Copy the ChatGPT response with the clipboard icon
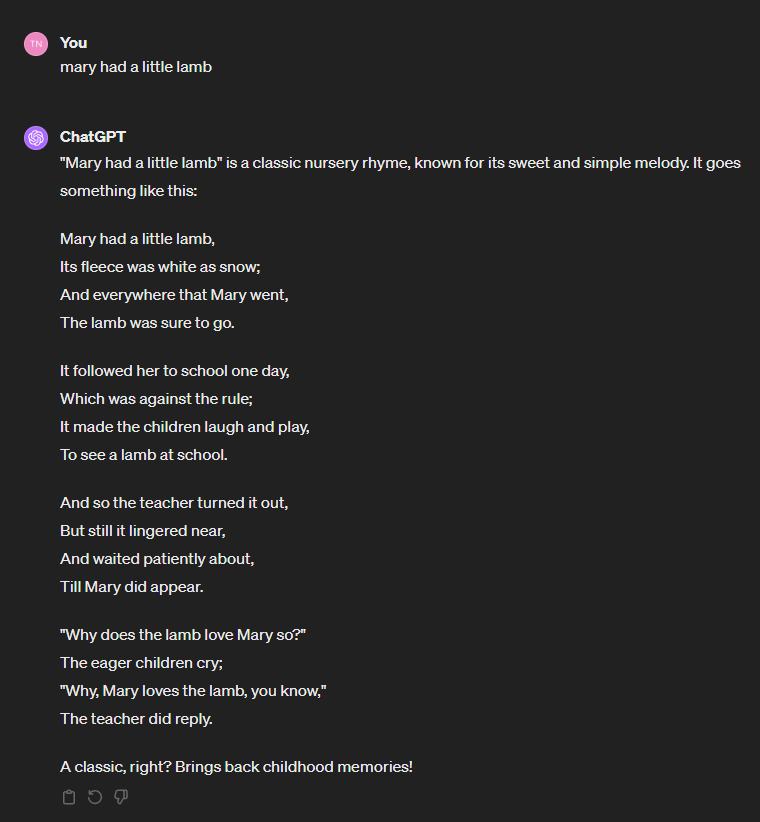The width and height of the screenshot is (760, 822). point(69,797)
